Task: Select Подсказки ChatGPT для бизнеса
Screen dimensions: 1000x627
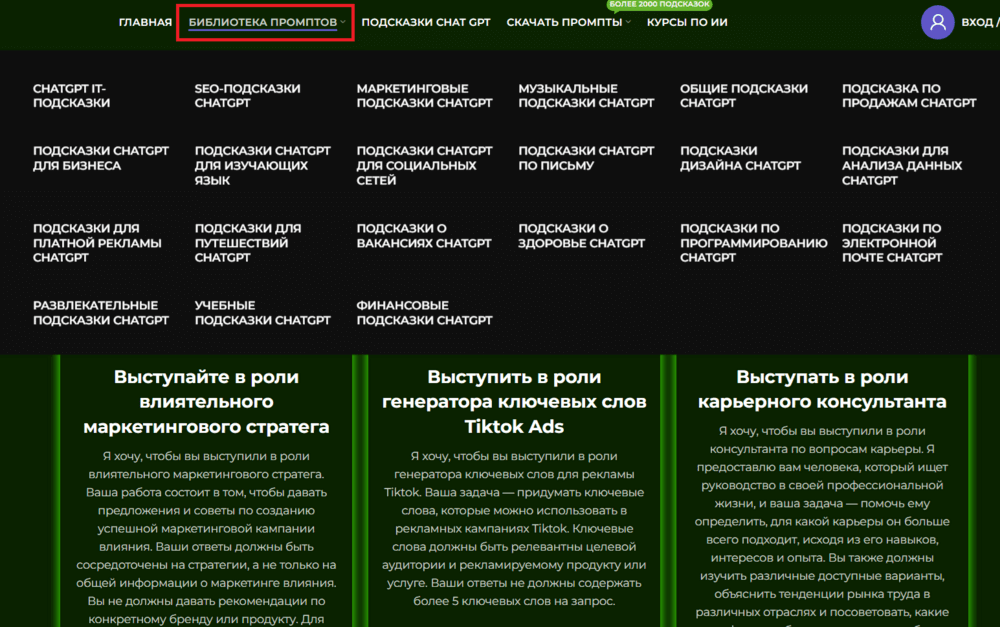Action: point(100,158)
